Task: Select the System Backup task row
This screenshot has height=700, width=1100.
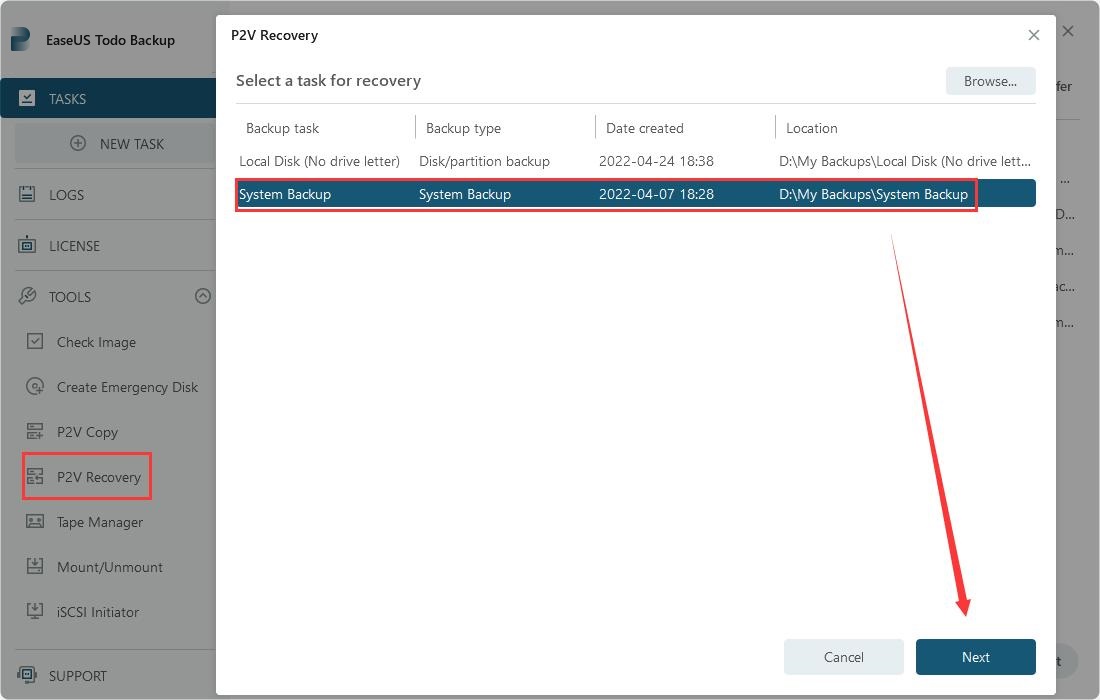Action: coord(636,194)
